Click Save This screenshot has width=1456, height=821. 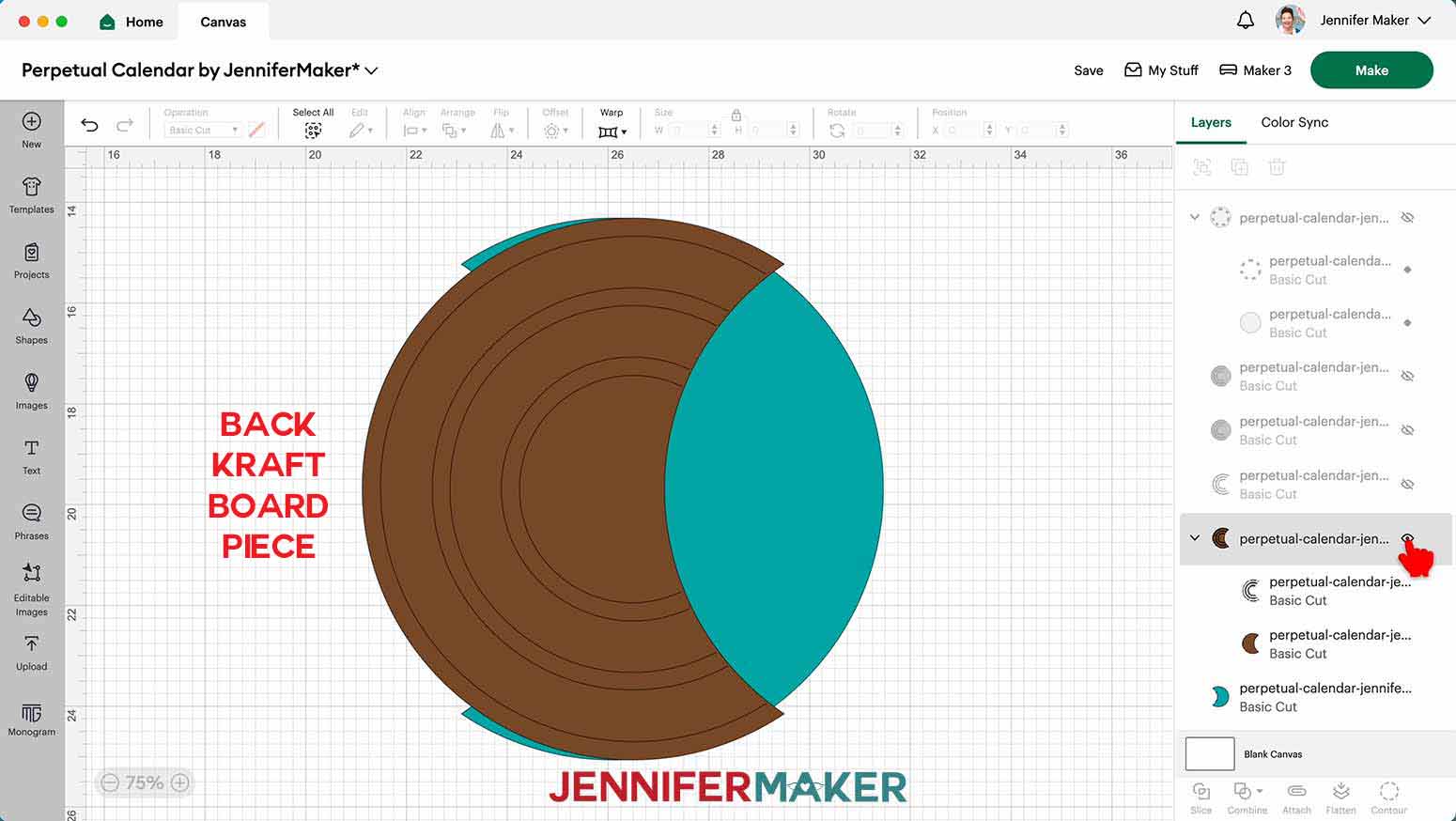1089,70
